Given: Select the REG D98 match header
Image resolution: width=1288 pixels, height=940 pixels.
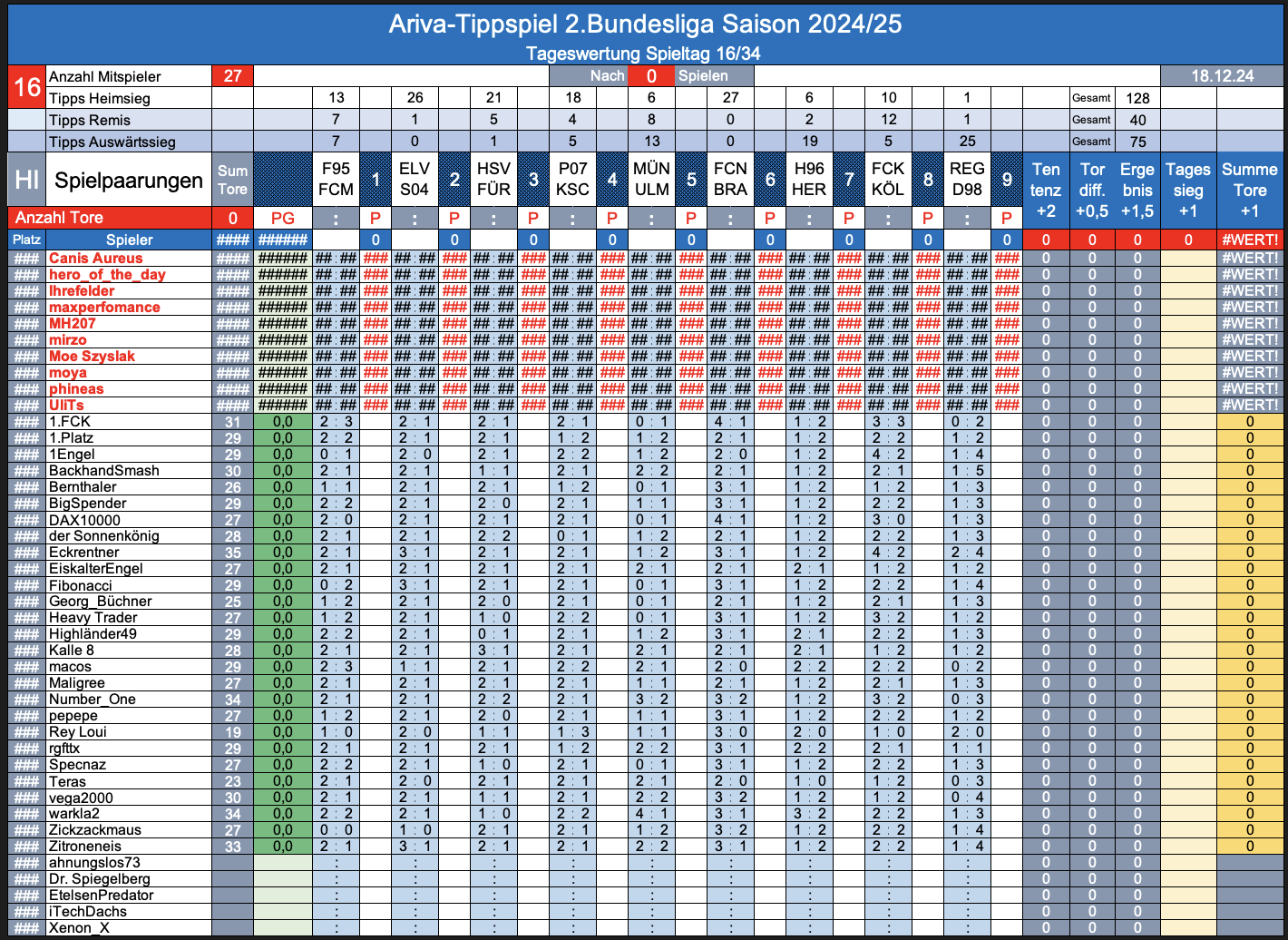Looking at the screenshot, I should point(967,180).
